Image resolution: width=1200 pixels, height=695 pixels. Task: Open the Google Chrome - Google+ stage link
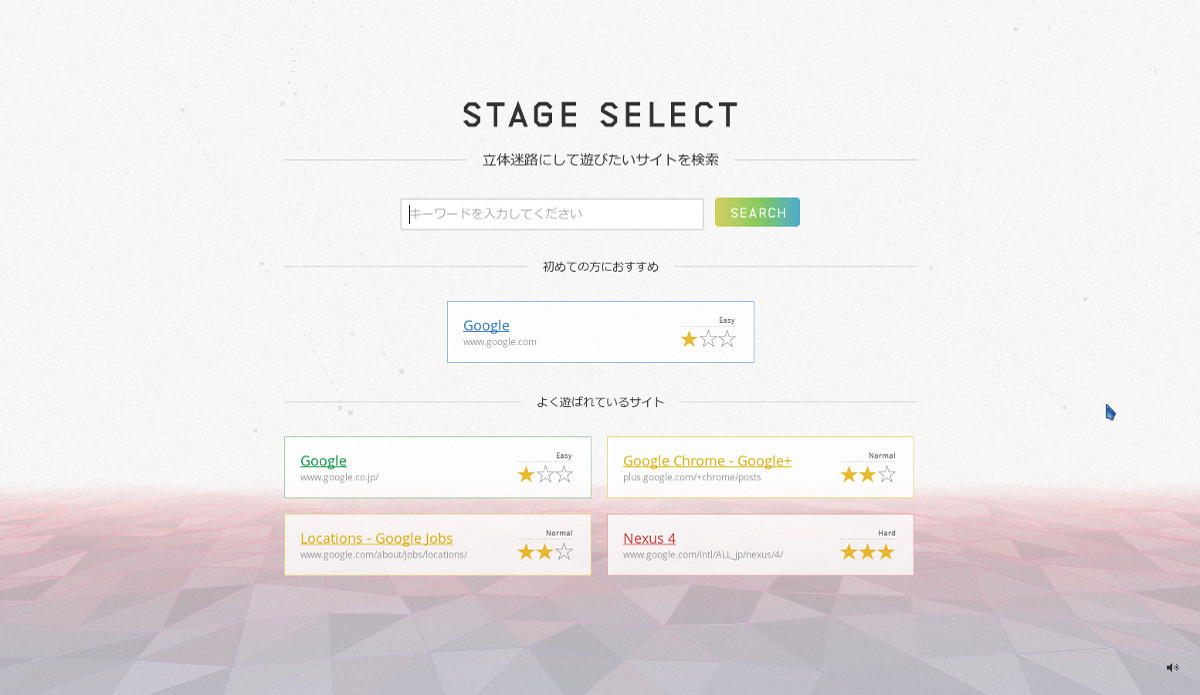click(707, 460)
